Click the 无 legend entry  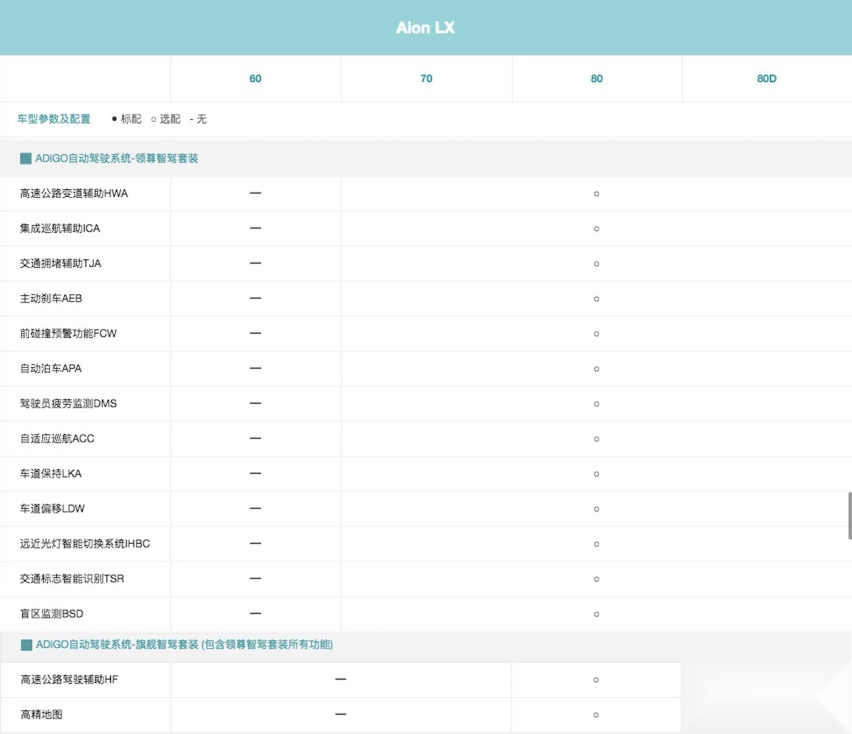[198, 119]
